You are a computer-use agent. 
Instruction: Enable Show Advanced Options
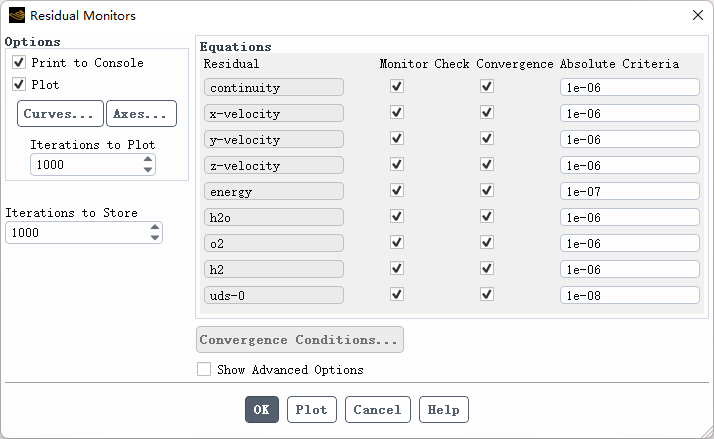204,369
